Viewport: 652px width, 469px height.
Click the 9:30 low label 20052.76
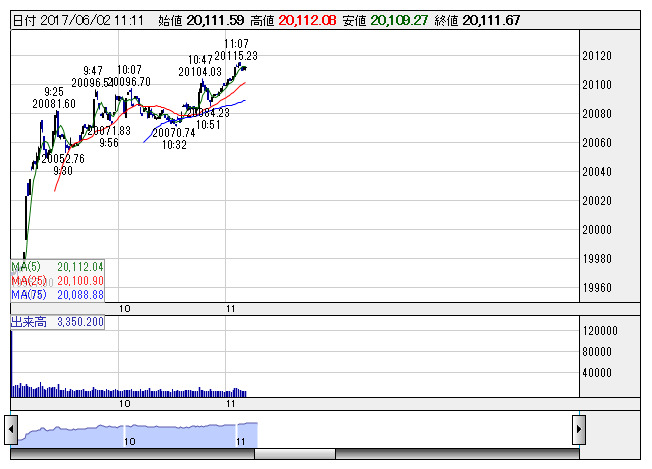click(63, 158)
